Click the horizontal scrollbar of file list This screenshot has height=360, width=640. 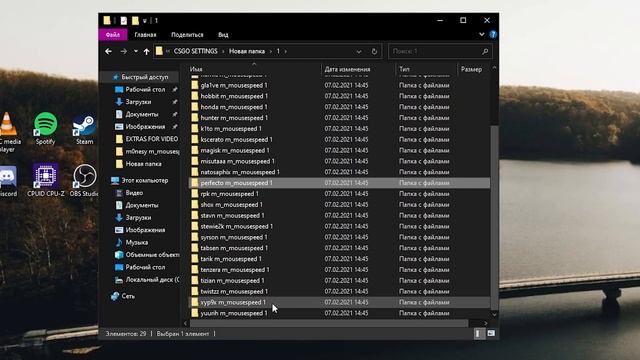pyautogui.click(x=329, y=323)
